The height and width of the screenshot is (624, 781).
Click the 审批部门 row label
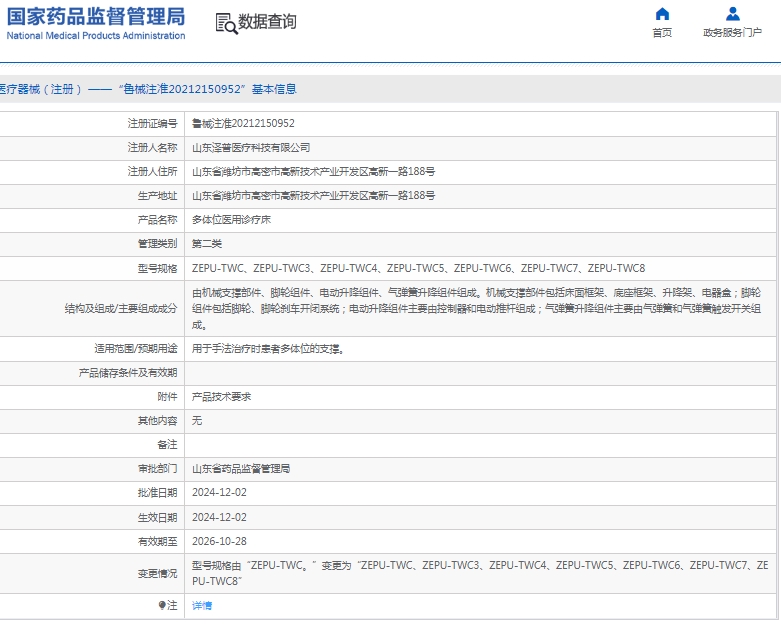(x=157, y=469)
